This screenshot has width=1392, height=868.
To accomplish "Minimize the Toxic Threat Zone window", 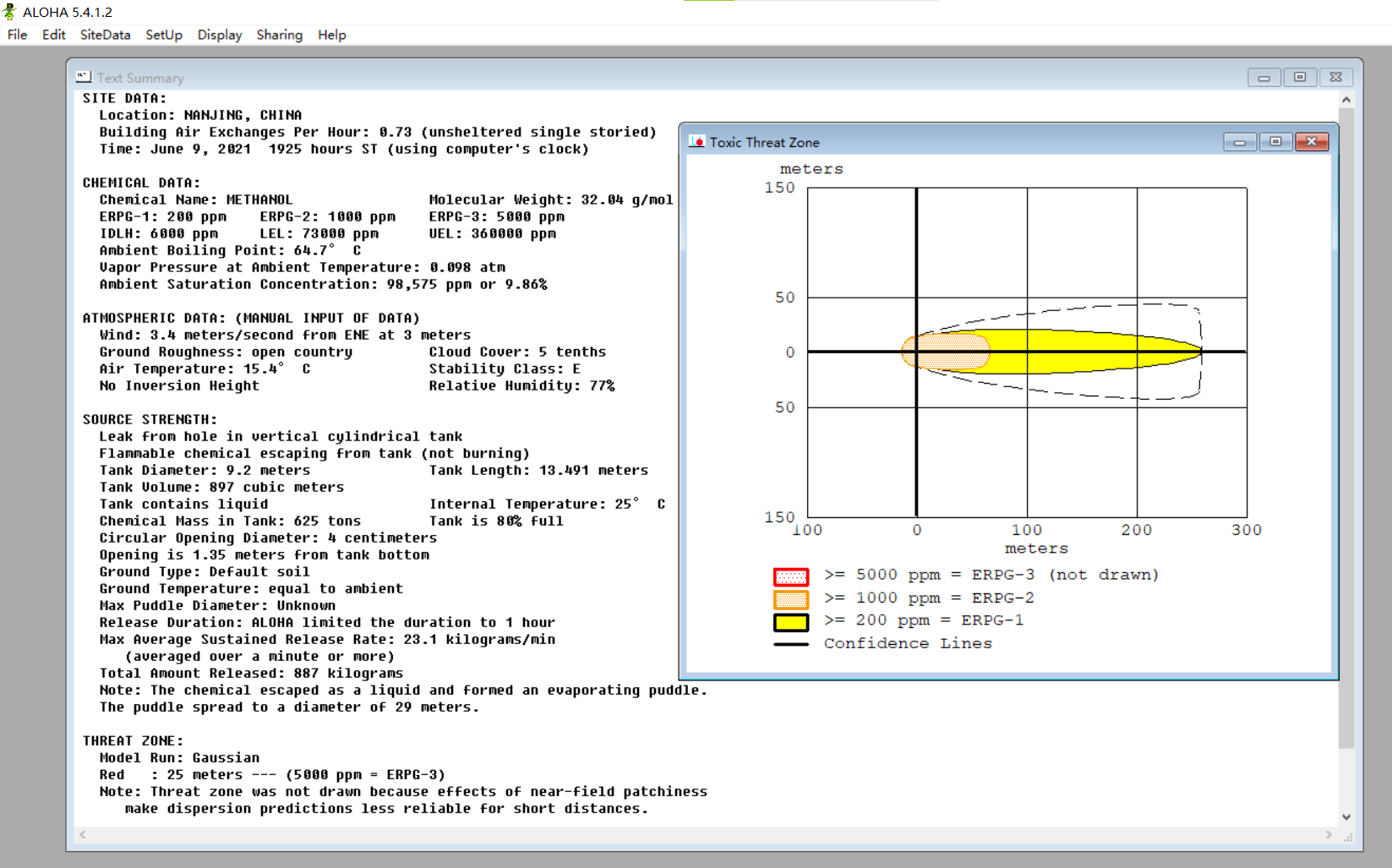I will [1240, 142].
